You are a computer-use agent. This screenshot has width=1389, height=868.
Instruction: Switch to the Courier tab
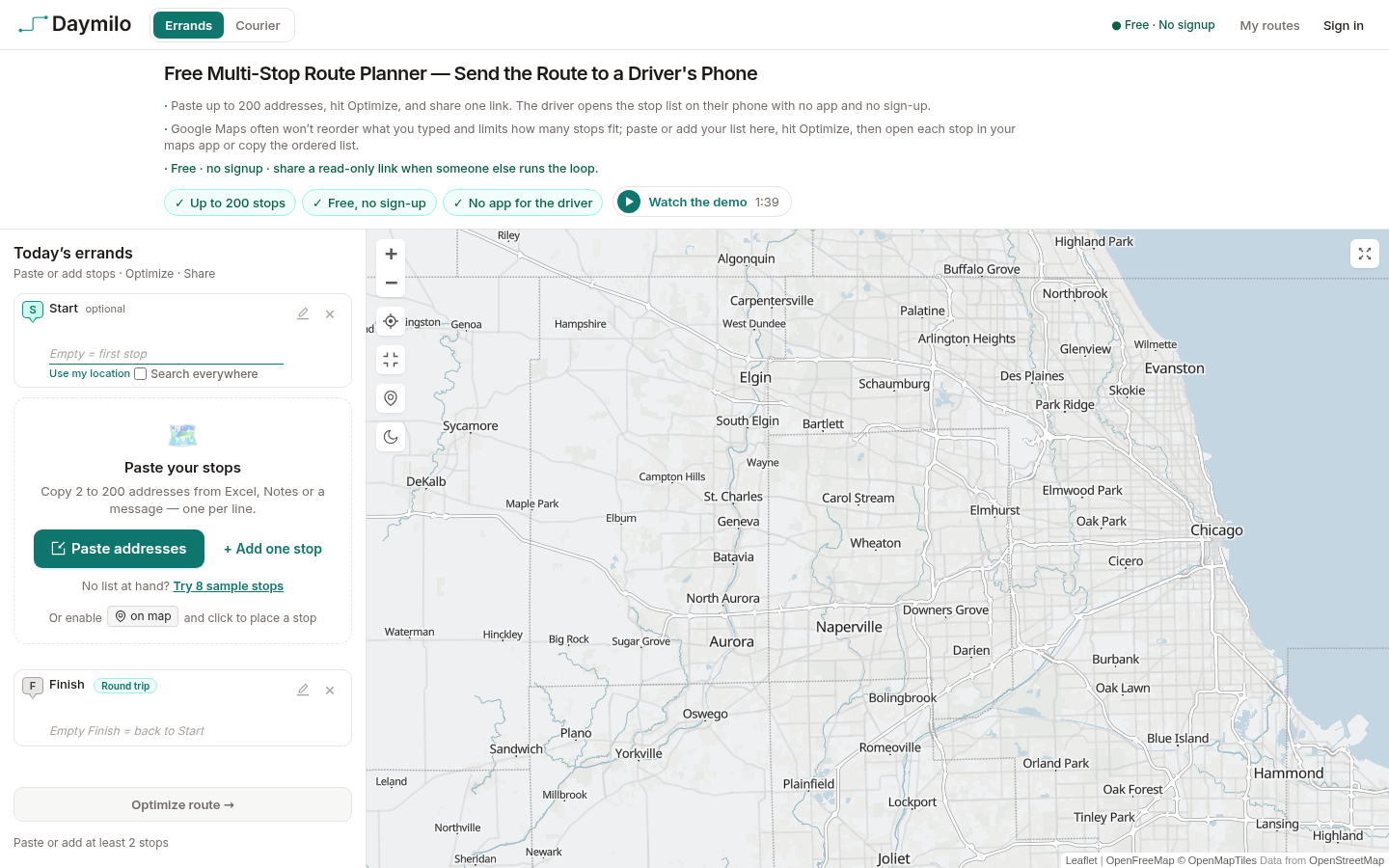(x=258, y=25)
